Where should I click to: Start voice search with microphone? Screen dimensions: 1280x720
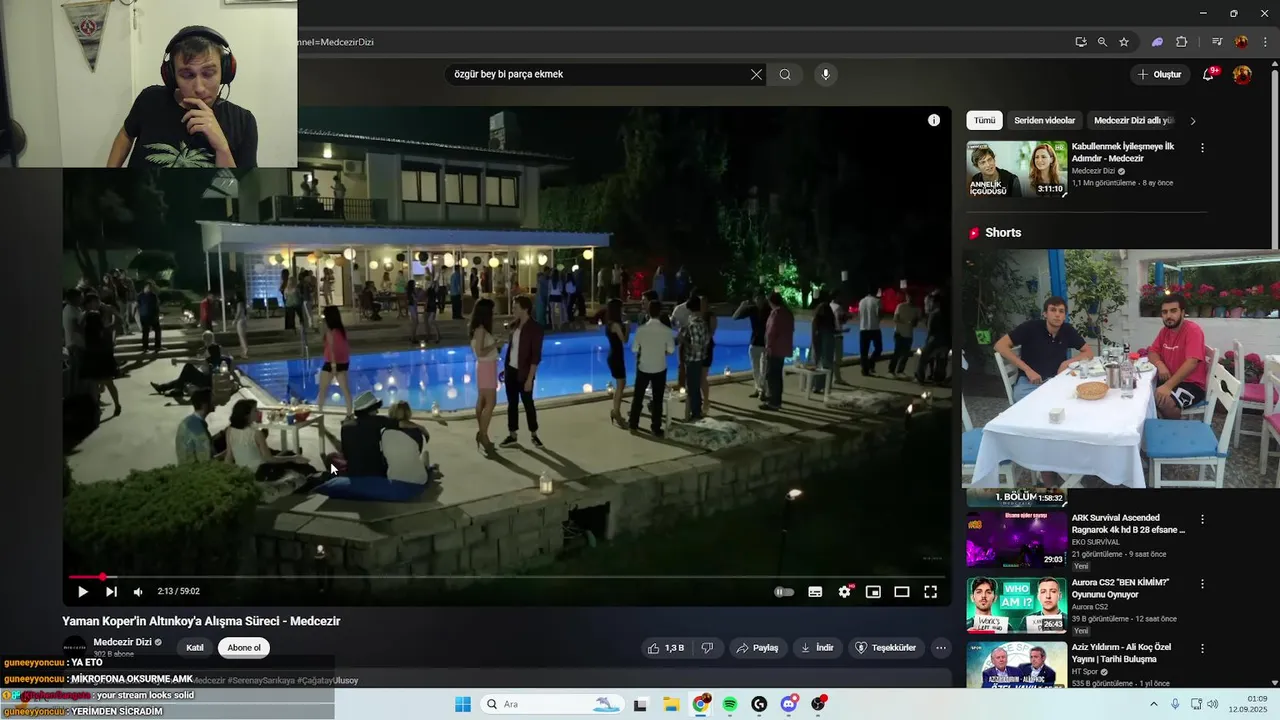click(825, 74)
